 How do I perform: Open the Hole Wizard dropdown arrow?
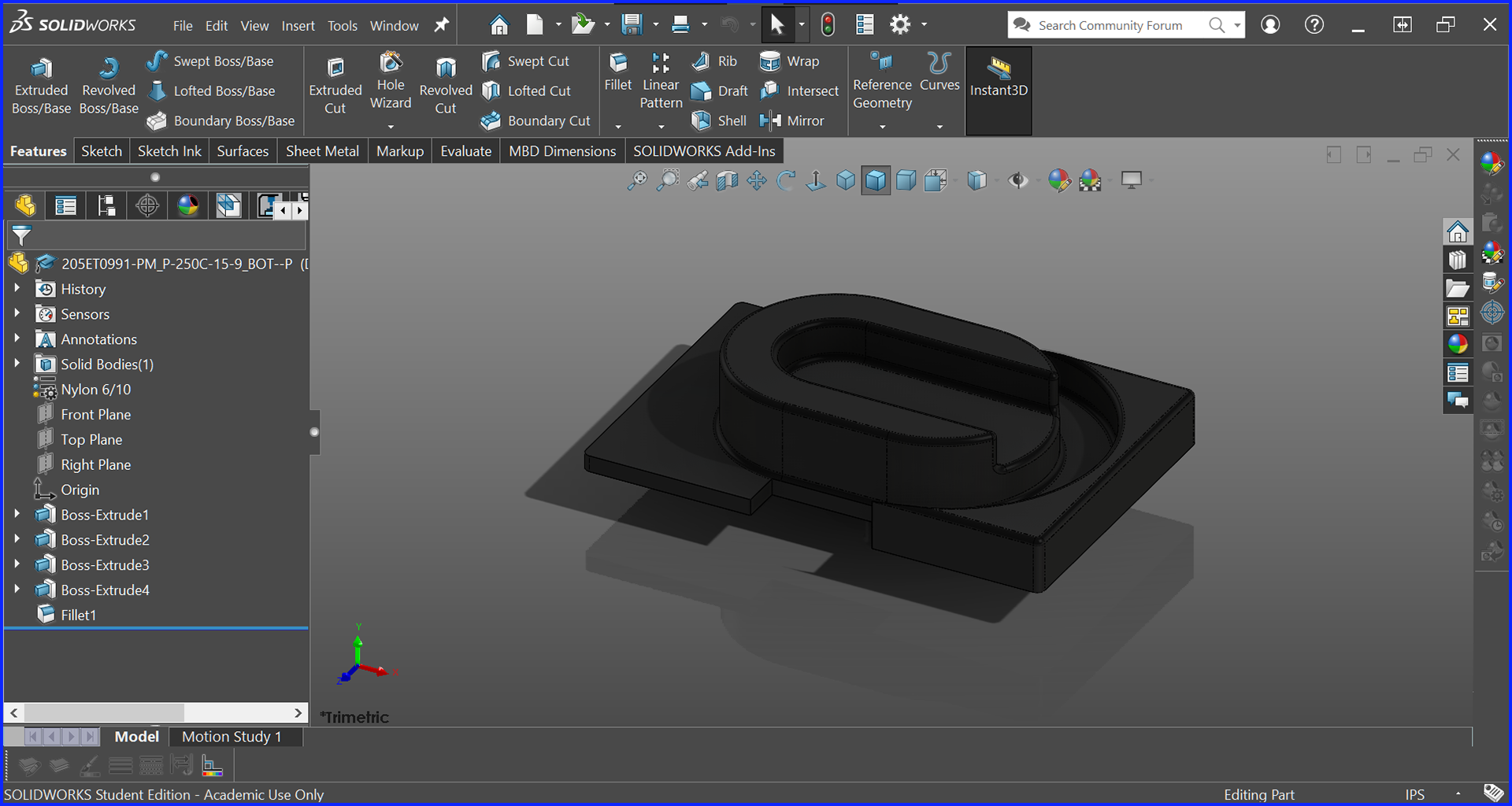[391, 127]
